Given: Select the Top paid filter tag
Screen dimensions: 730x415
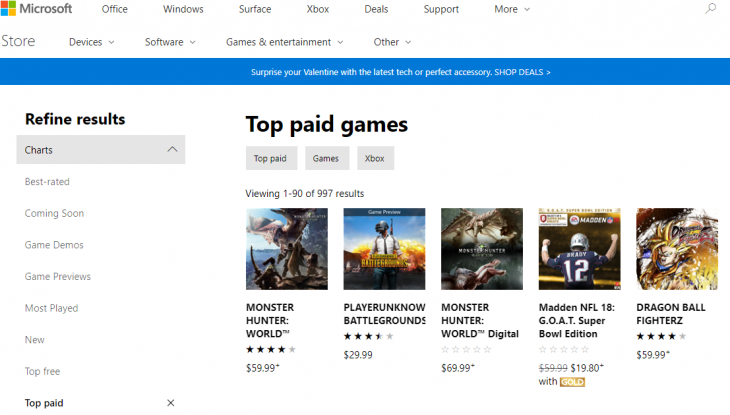Looking at the screenshot, I should 271,158.
